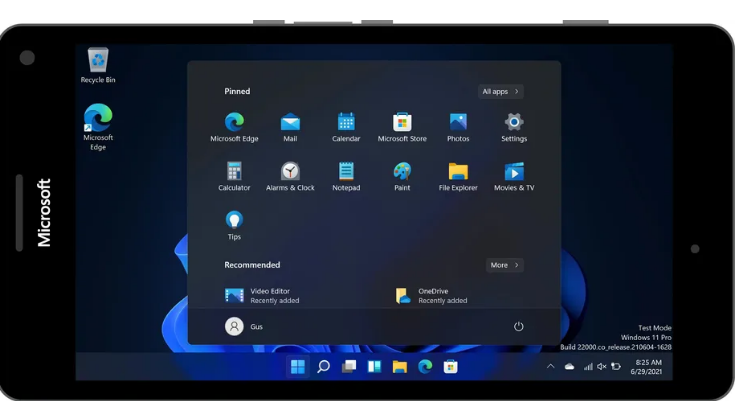Click the battery tray icon
Screen dimensions: 737x401
[616, 366]
